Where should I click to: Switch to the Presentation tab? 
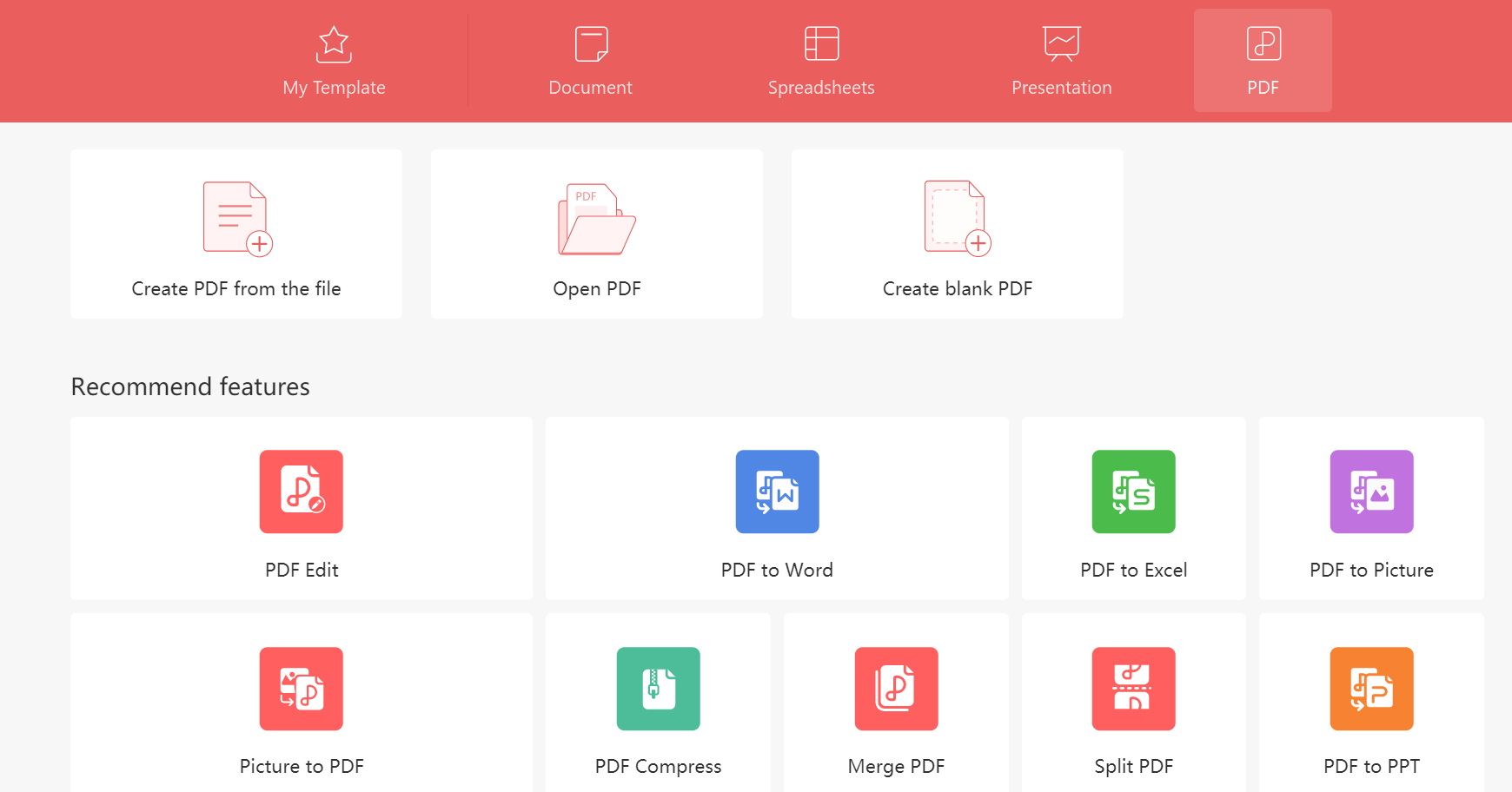tap(1060, 61)
